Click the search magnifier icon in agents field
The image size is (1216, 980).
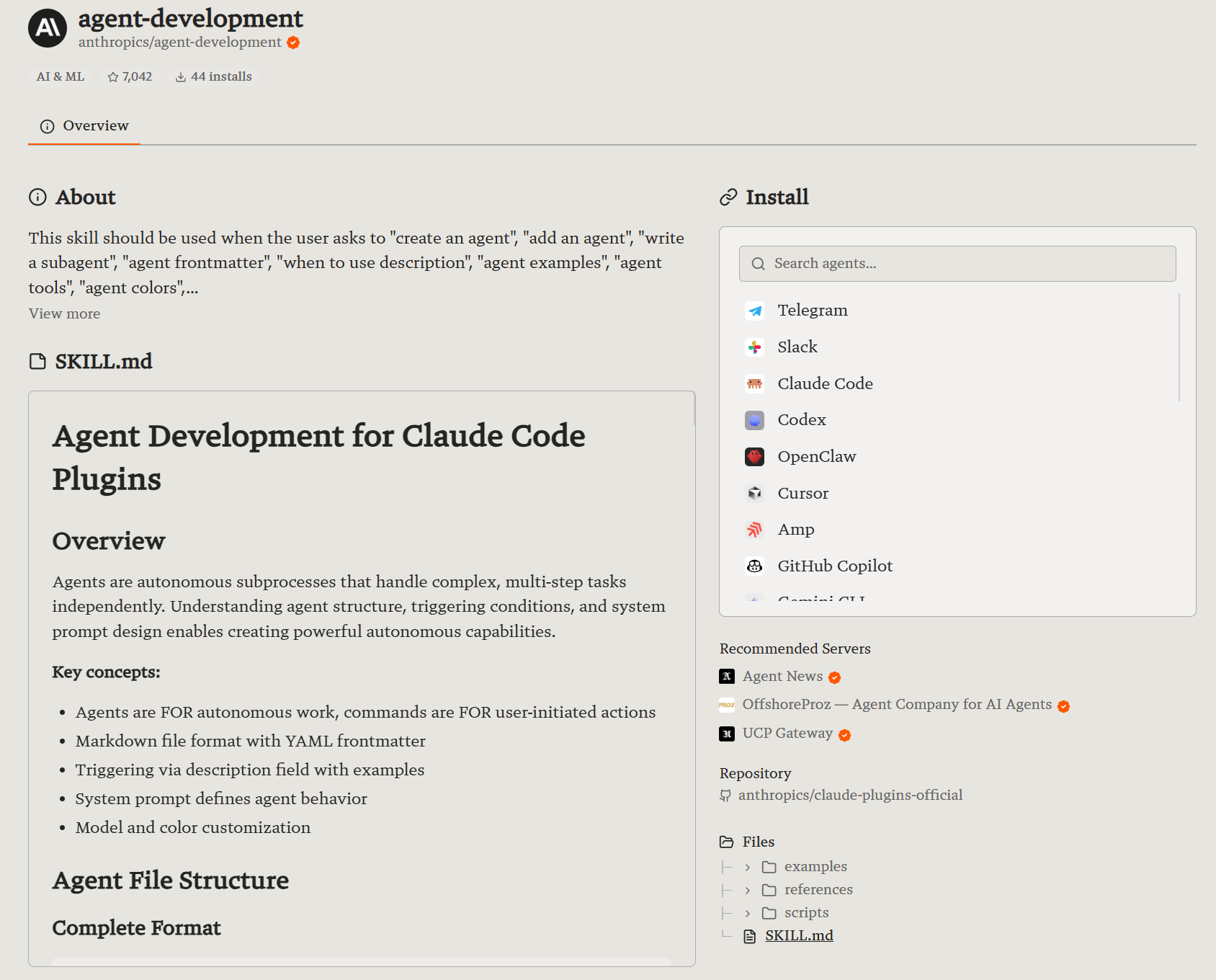point(758,264)
